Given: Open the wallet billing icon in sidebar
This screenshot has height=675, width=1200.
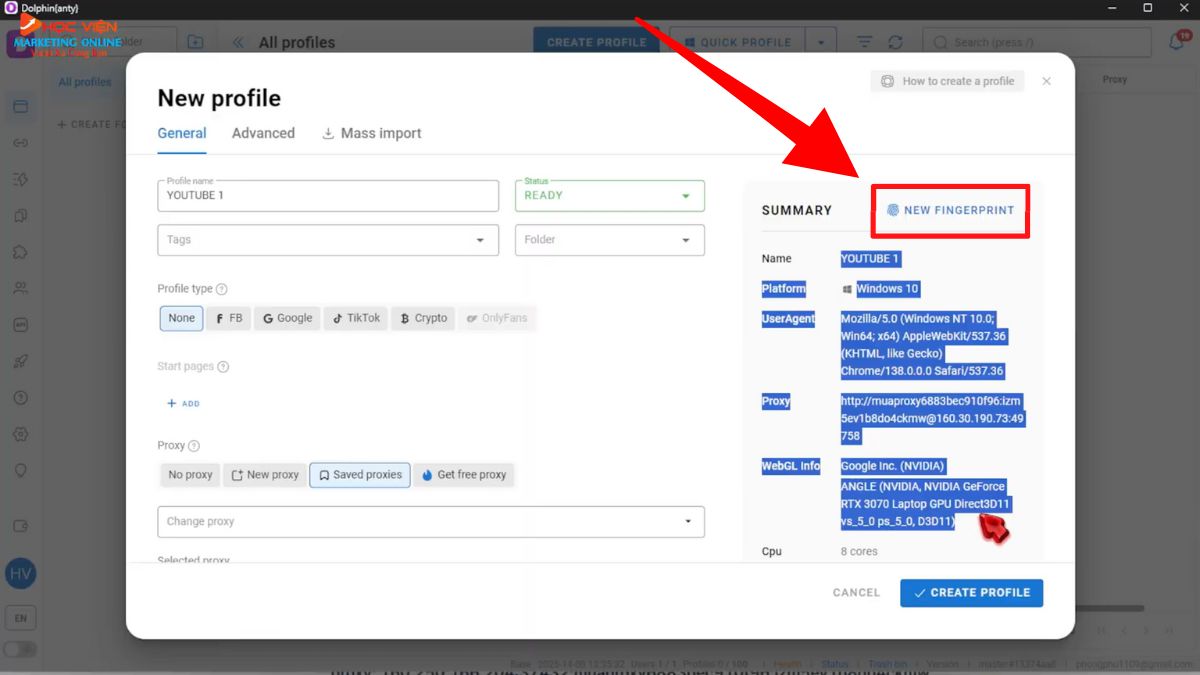Looking at the screenshot, I should coord(20,526).
